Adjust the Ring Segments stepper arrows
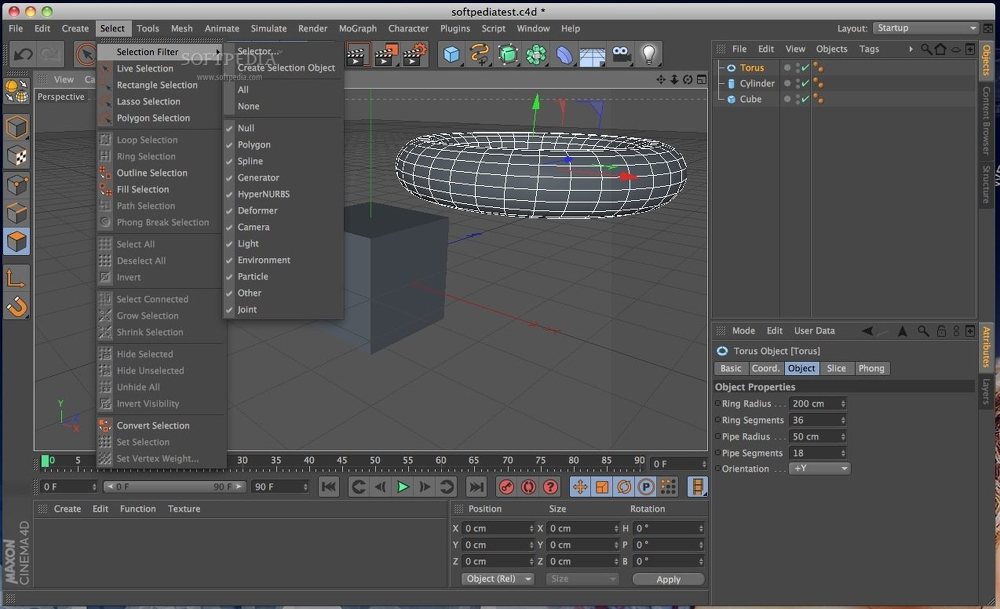Image resolution: width=1000 pixels, height=609 pixels. 843,420
